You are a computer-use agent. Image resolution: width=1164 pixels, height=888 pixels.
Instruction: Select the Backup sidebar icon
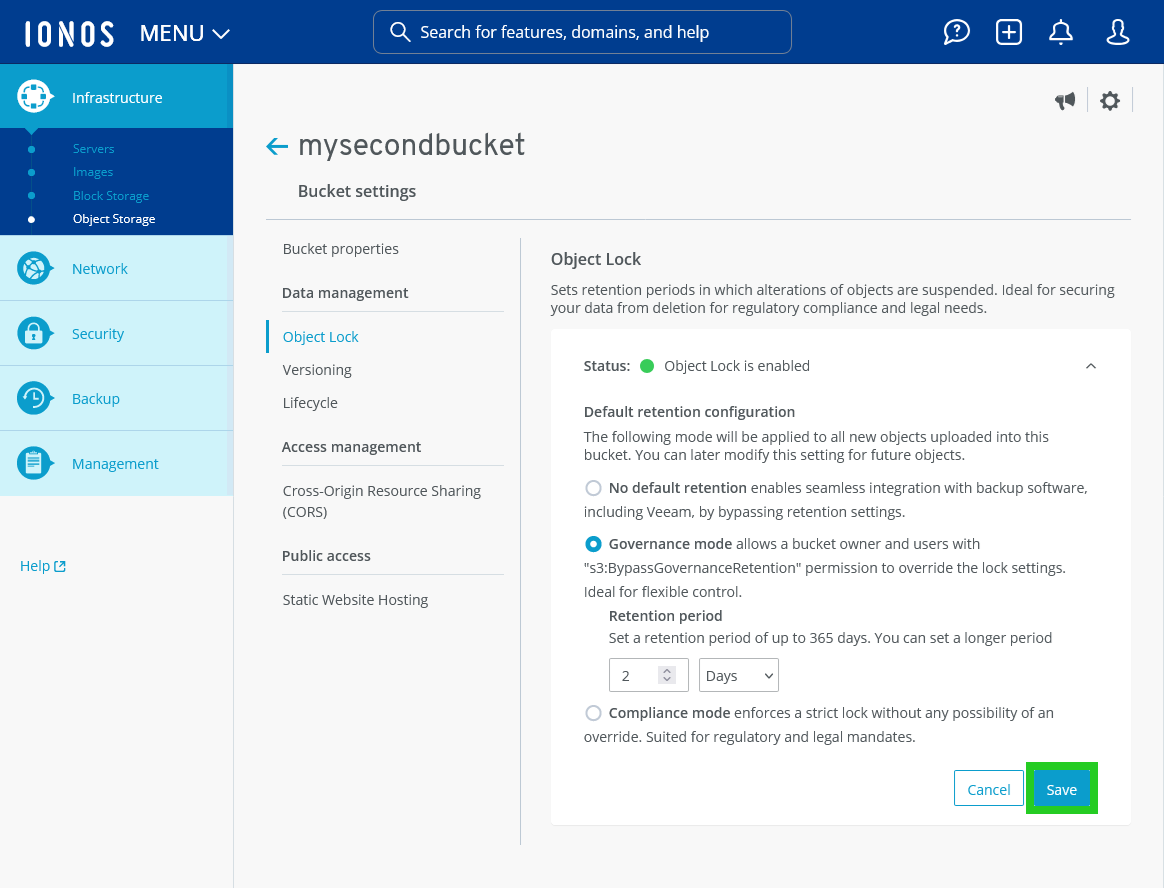(x=34, y=398)
